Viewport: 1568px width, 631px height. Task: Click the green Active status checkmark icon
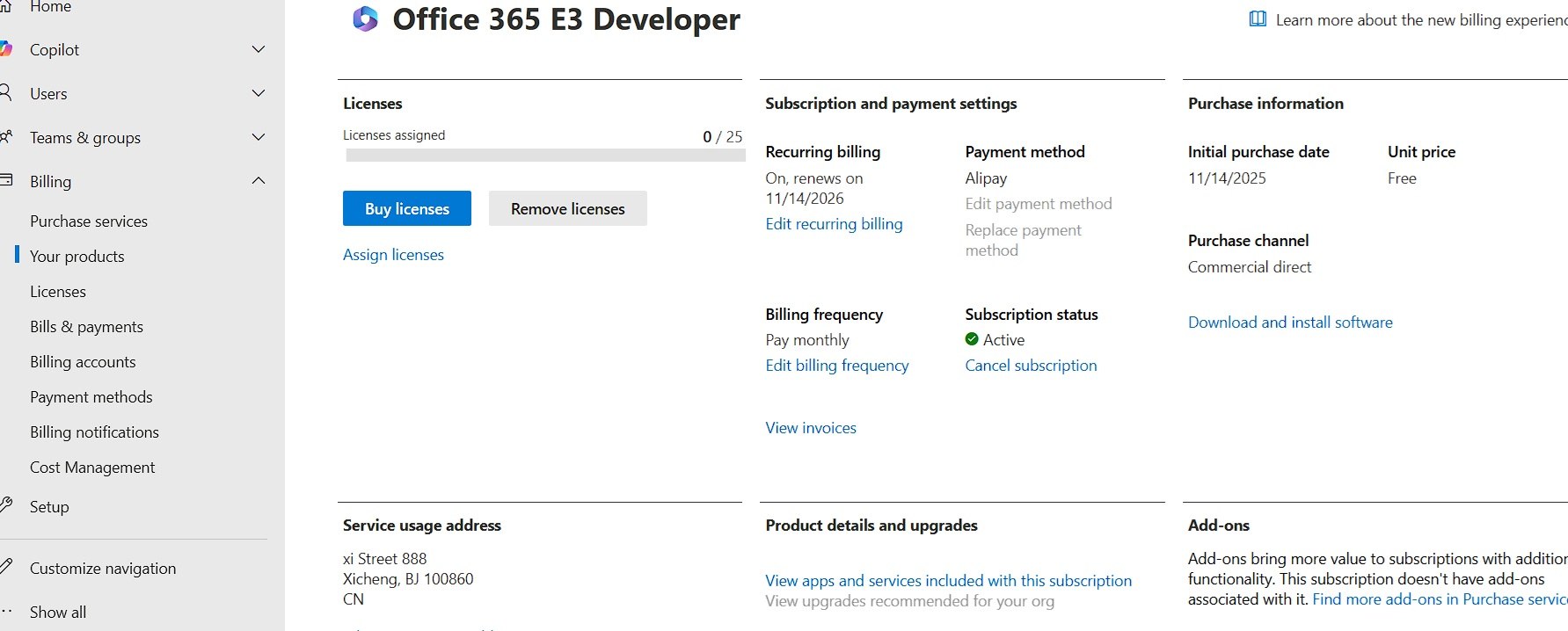[972, 339]
